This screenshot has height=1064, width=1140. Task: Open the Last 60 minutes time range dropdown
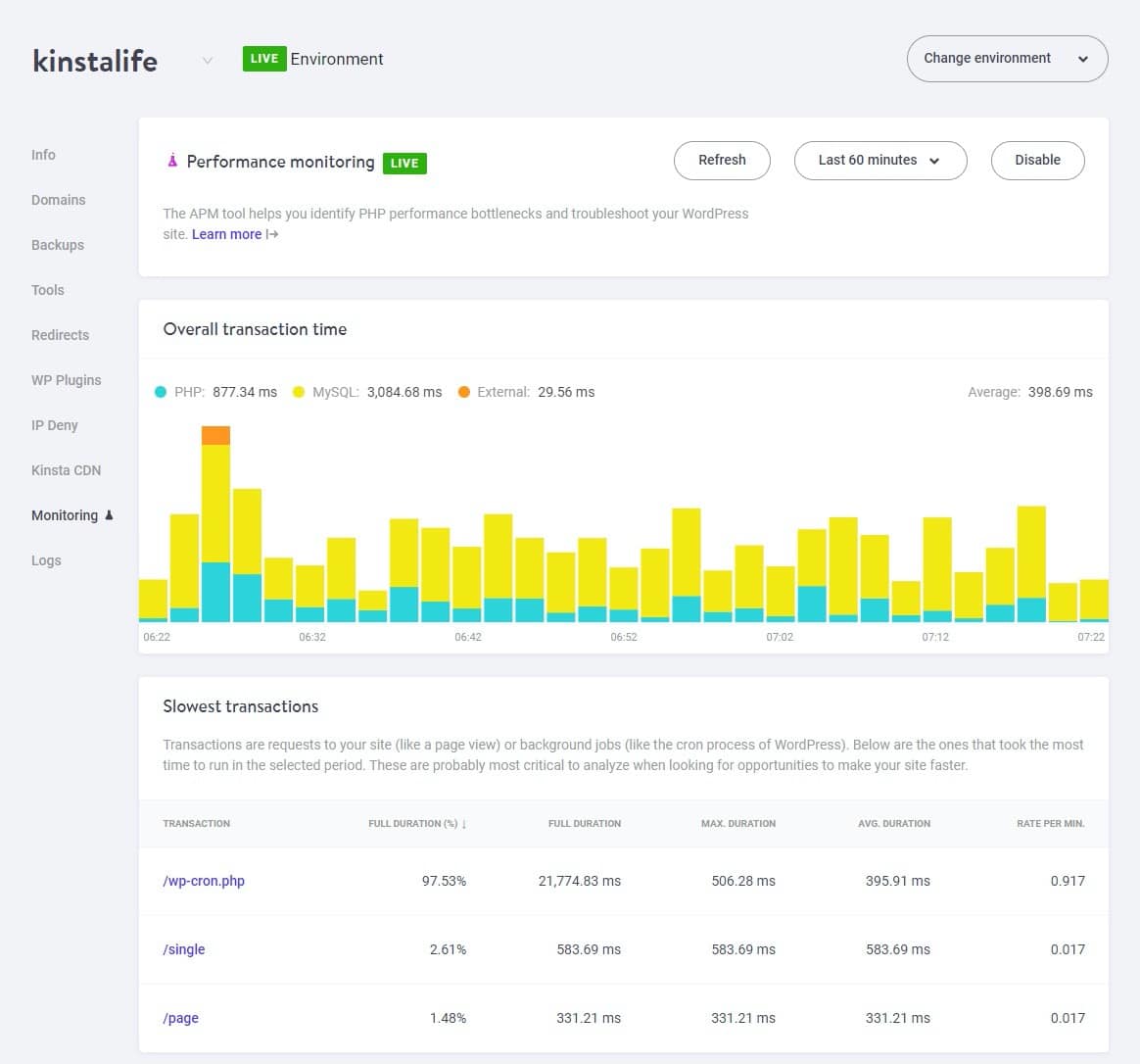click(879, 160)
